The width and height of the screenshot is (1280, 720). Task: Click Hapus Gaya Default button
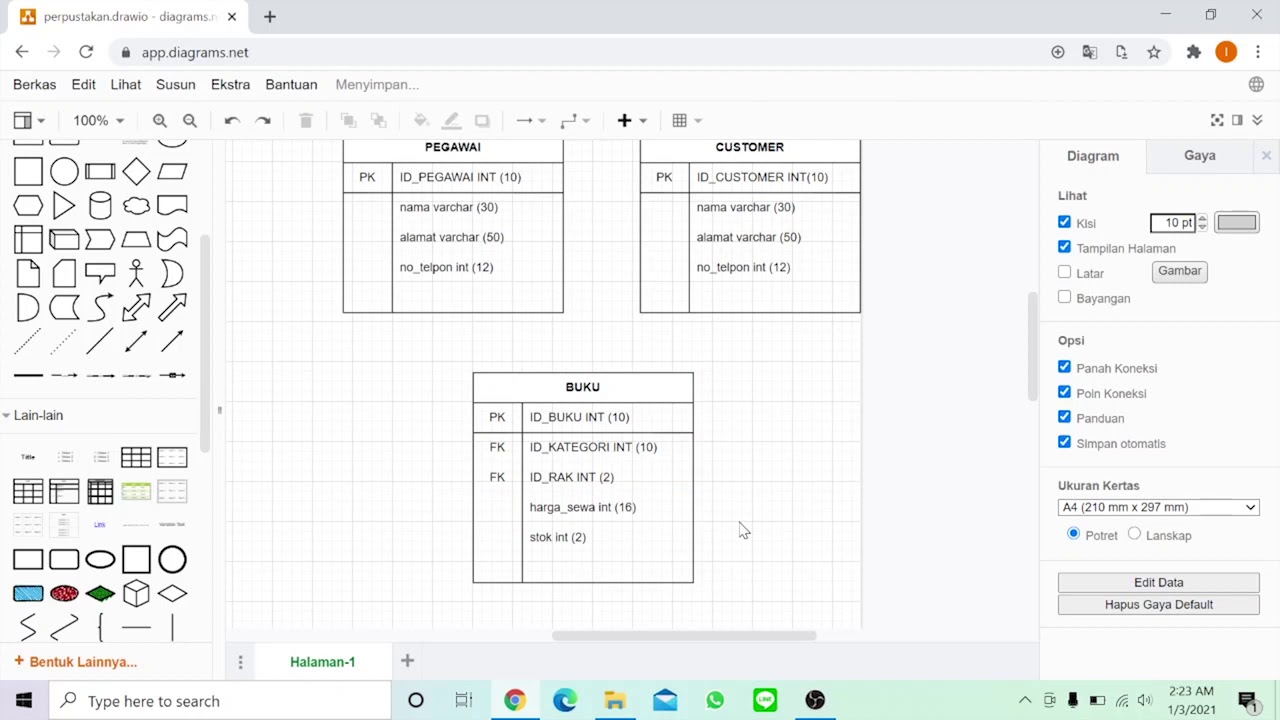pos(1159,604)
